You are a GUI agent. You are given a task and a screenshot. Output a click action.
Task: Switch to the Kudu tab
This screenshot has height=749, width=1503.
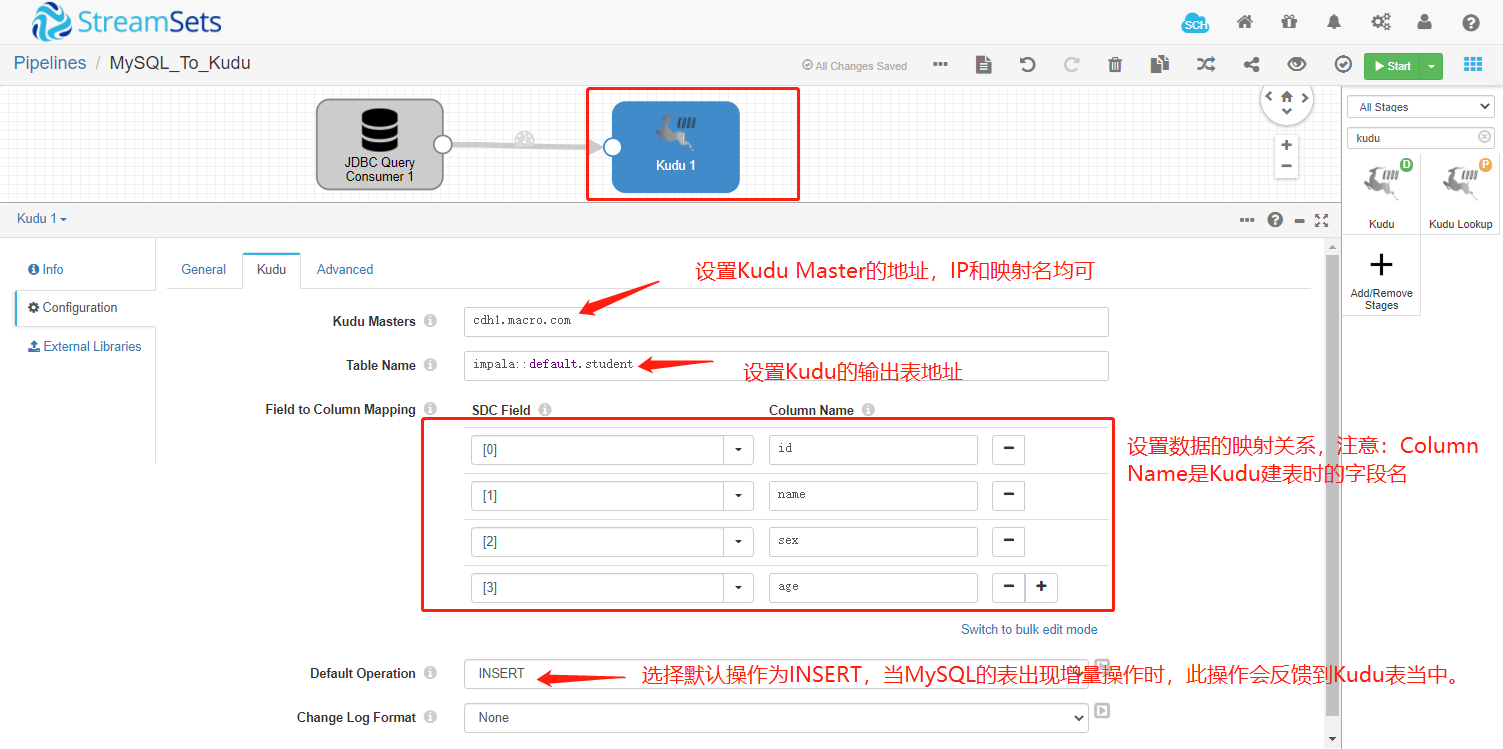pyautogui.click(x=271, y=270)
